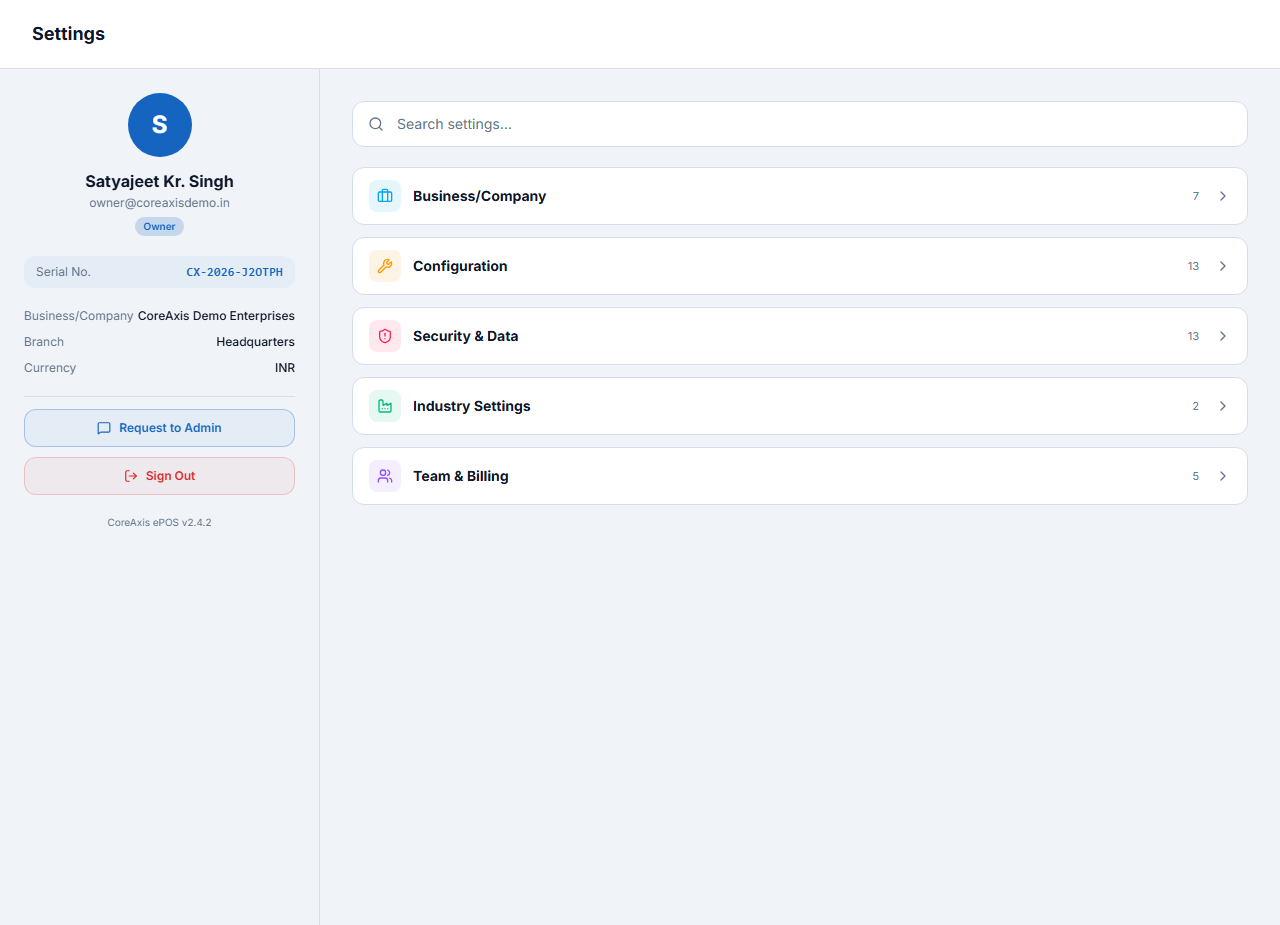Open the Team & Billing label
The image size is (1280, 925).
(460, 476)
